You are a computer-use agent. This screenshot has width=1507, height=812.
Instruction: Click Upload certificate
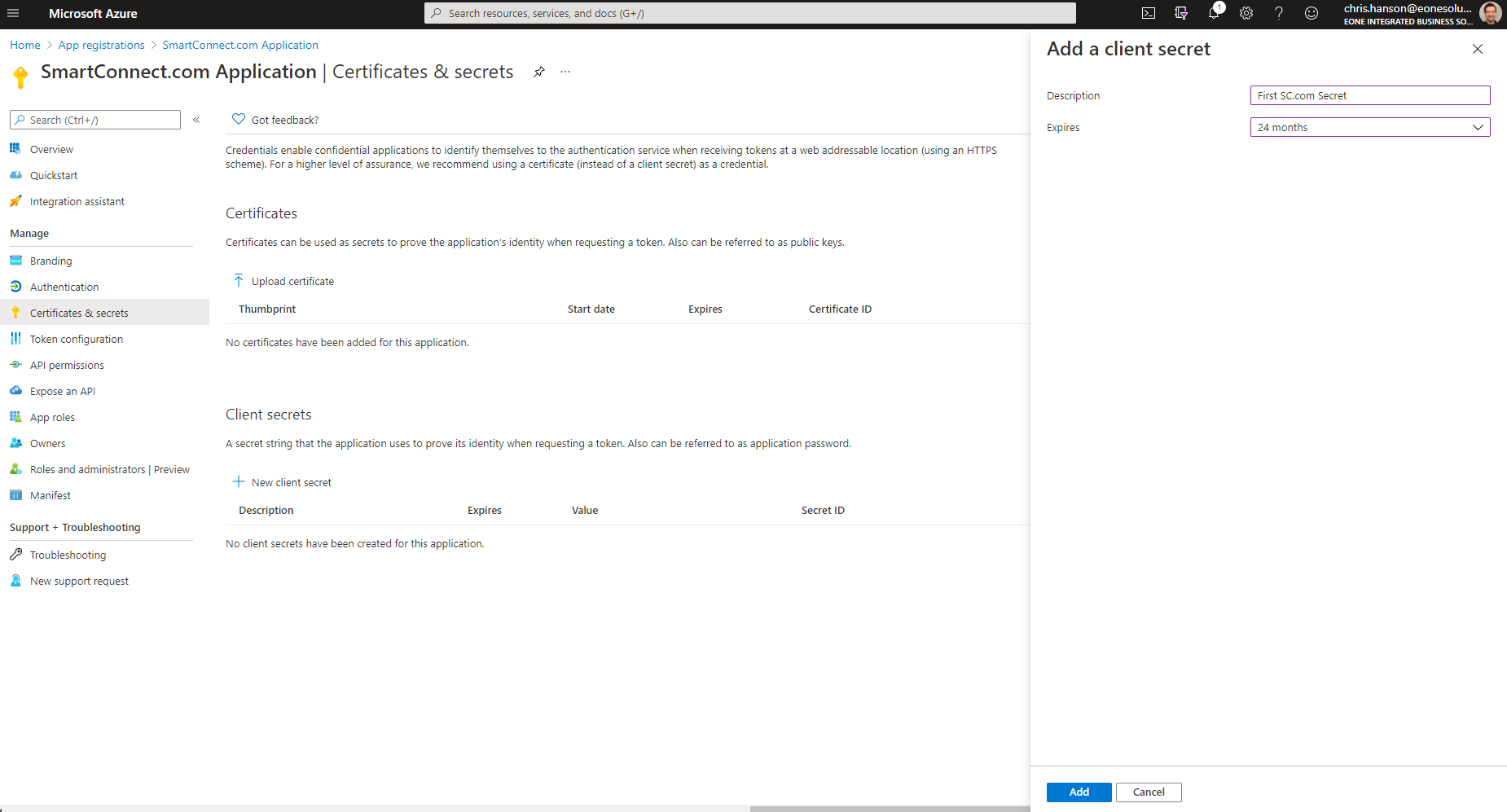pyautogui.click(x=283, y=281)
